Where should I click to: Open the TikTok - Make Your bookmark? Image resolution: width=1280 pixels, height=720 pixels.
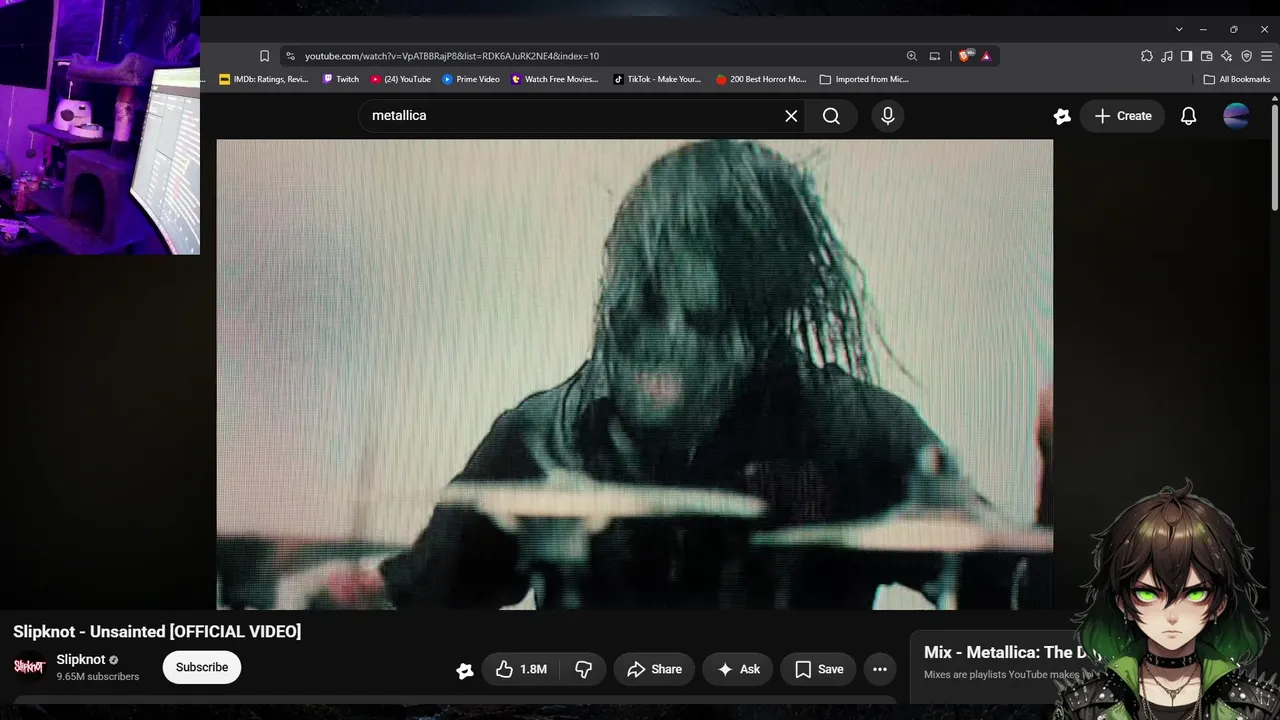coord(657,79)
